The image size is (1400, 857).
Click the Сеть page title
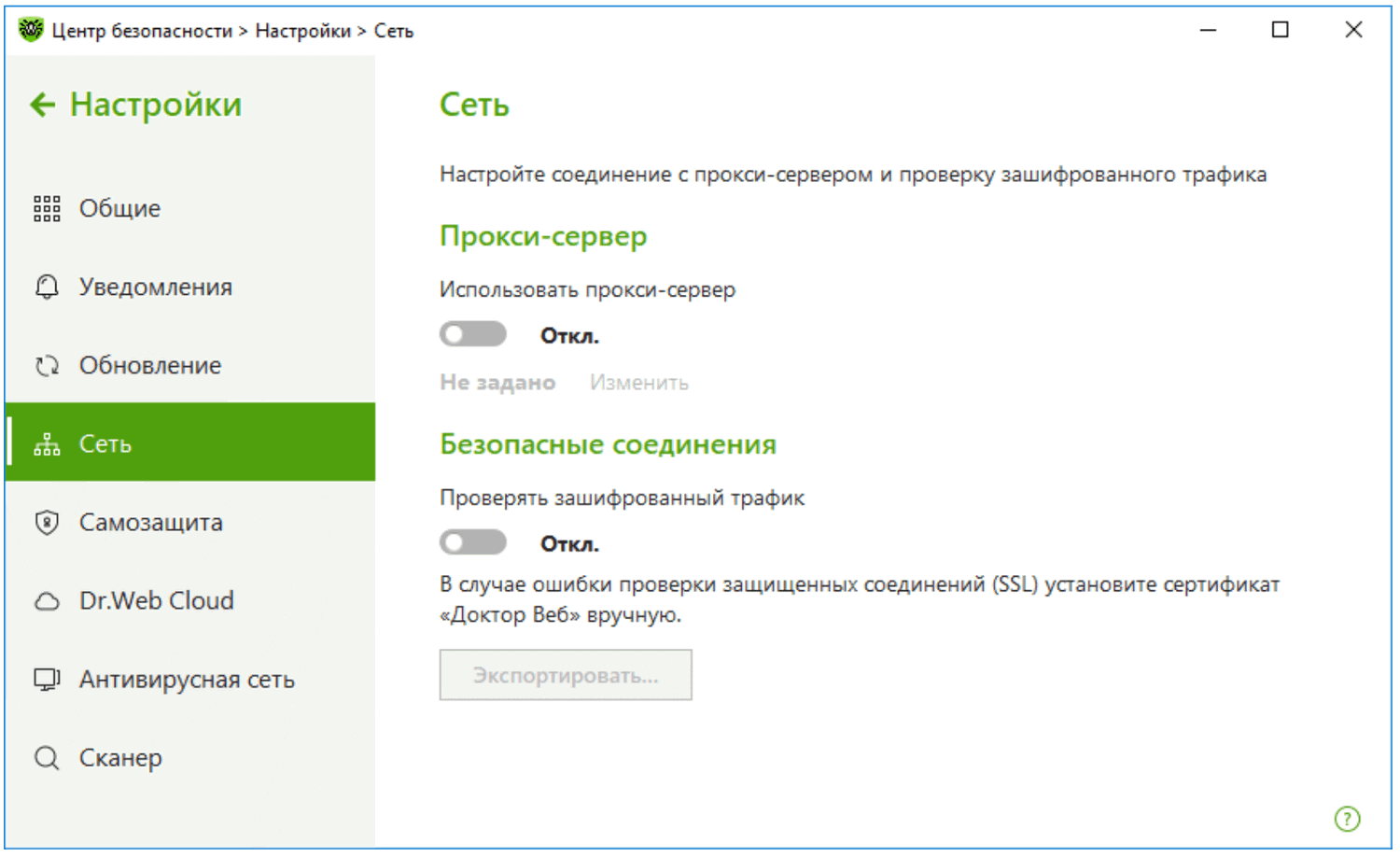(x=474, y=105)
